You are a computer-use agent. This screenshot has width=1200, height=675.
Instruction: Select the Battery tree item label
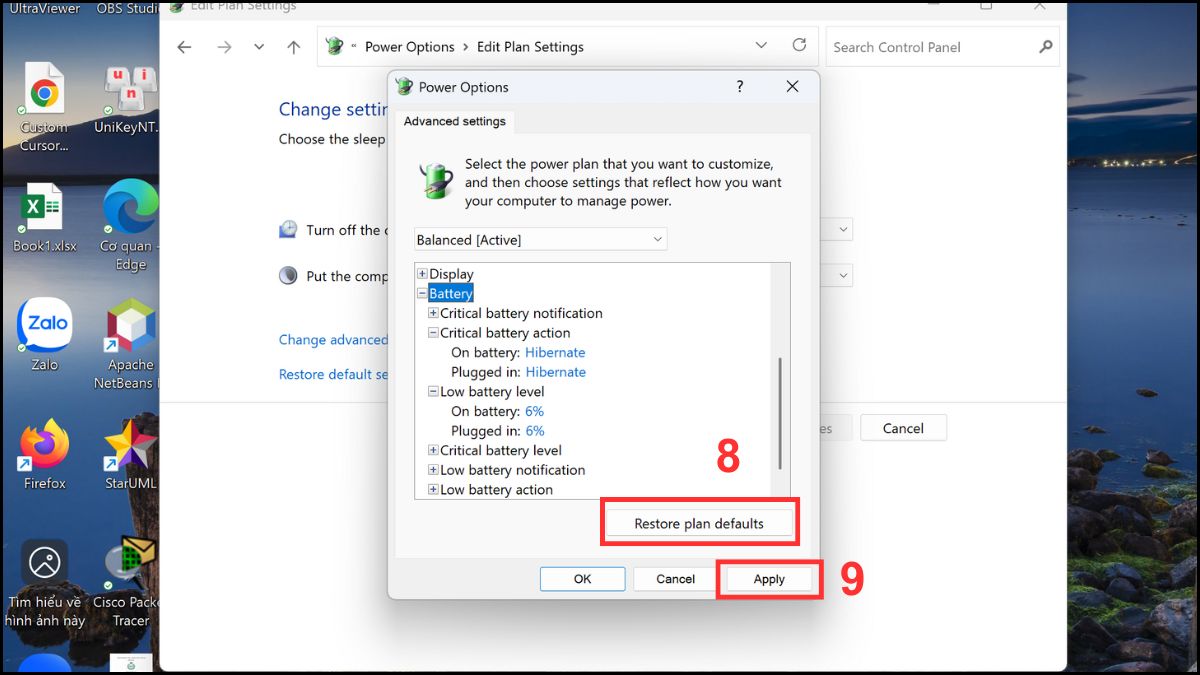click(451, 294)
